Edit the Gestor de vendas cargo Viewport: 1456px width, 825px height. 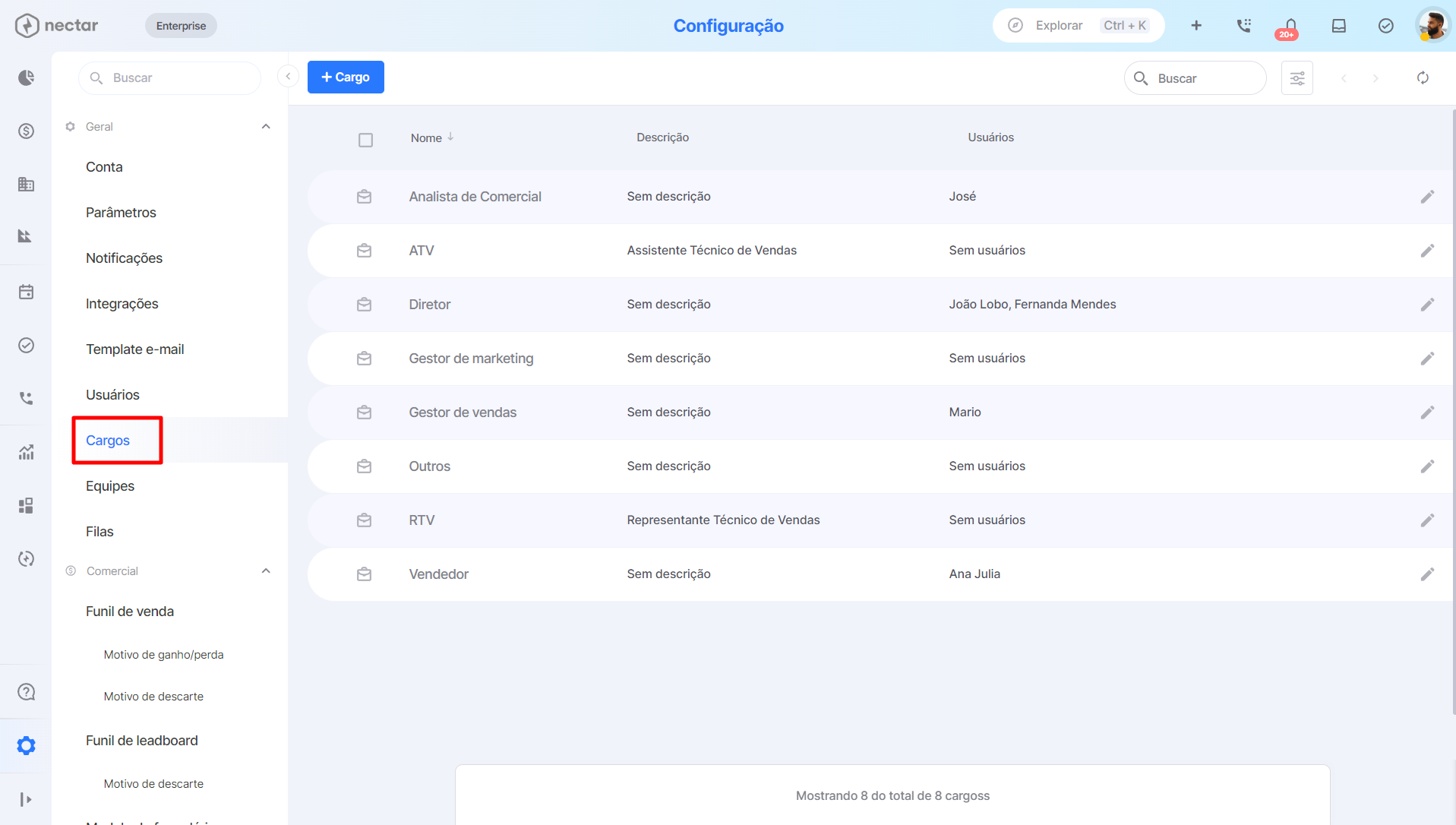click(1427, 412)
